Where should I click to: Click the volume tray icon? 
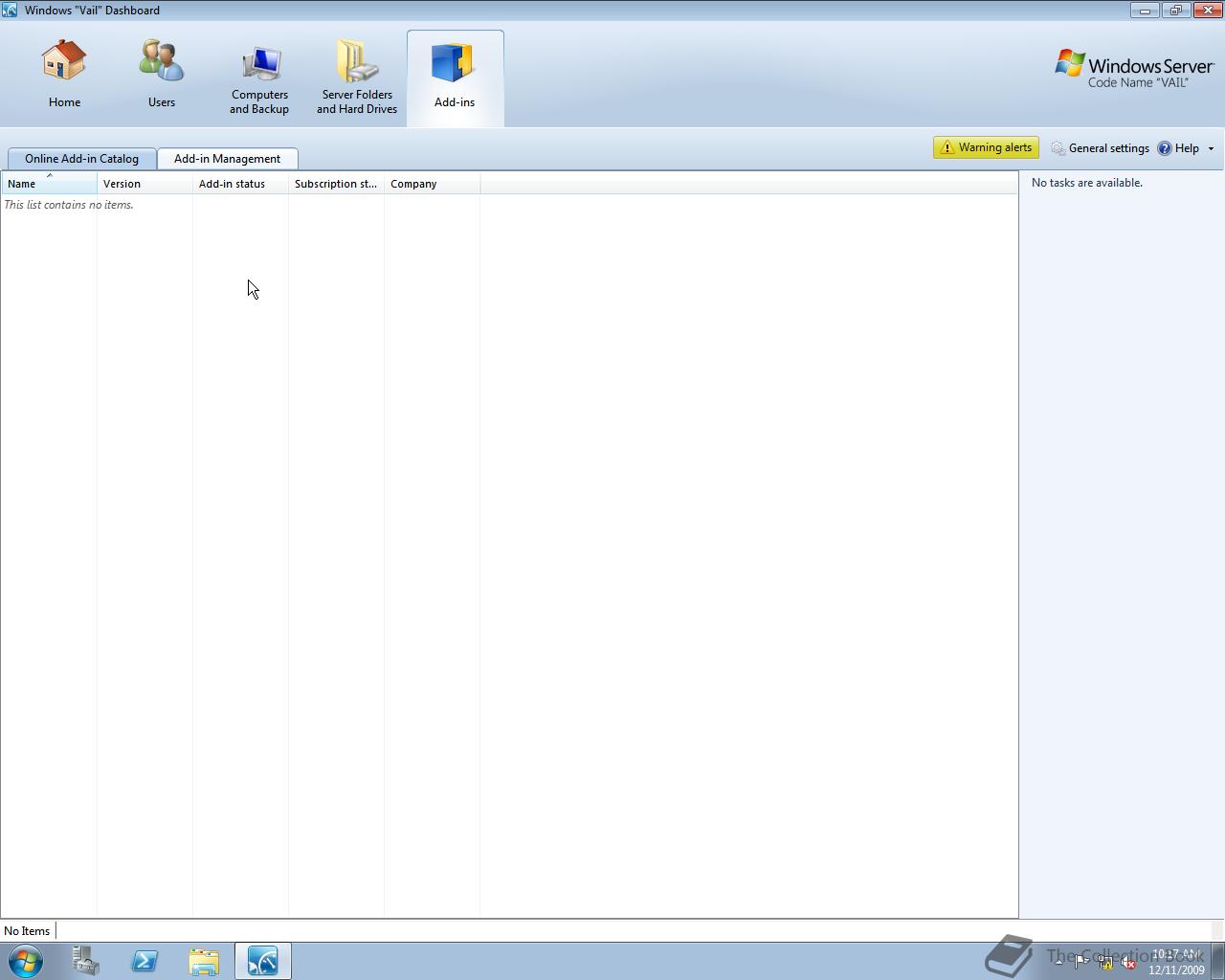(1128, 964)
